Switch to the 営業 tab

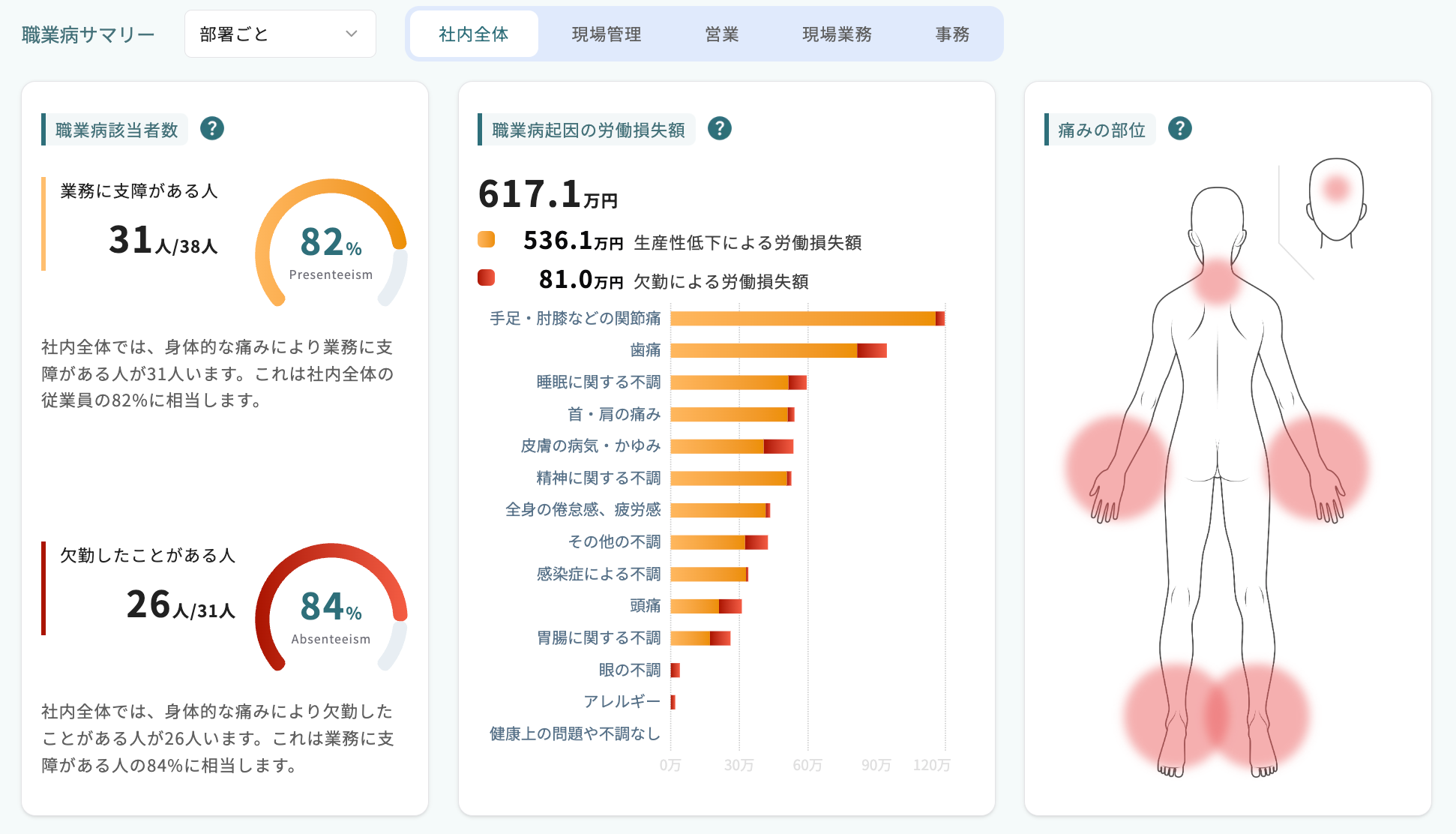[722, 34]
